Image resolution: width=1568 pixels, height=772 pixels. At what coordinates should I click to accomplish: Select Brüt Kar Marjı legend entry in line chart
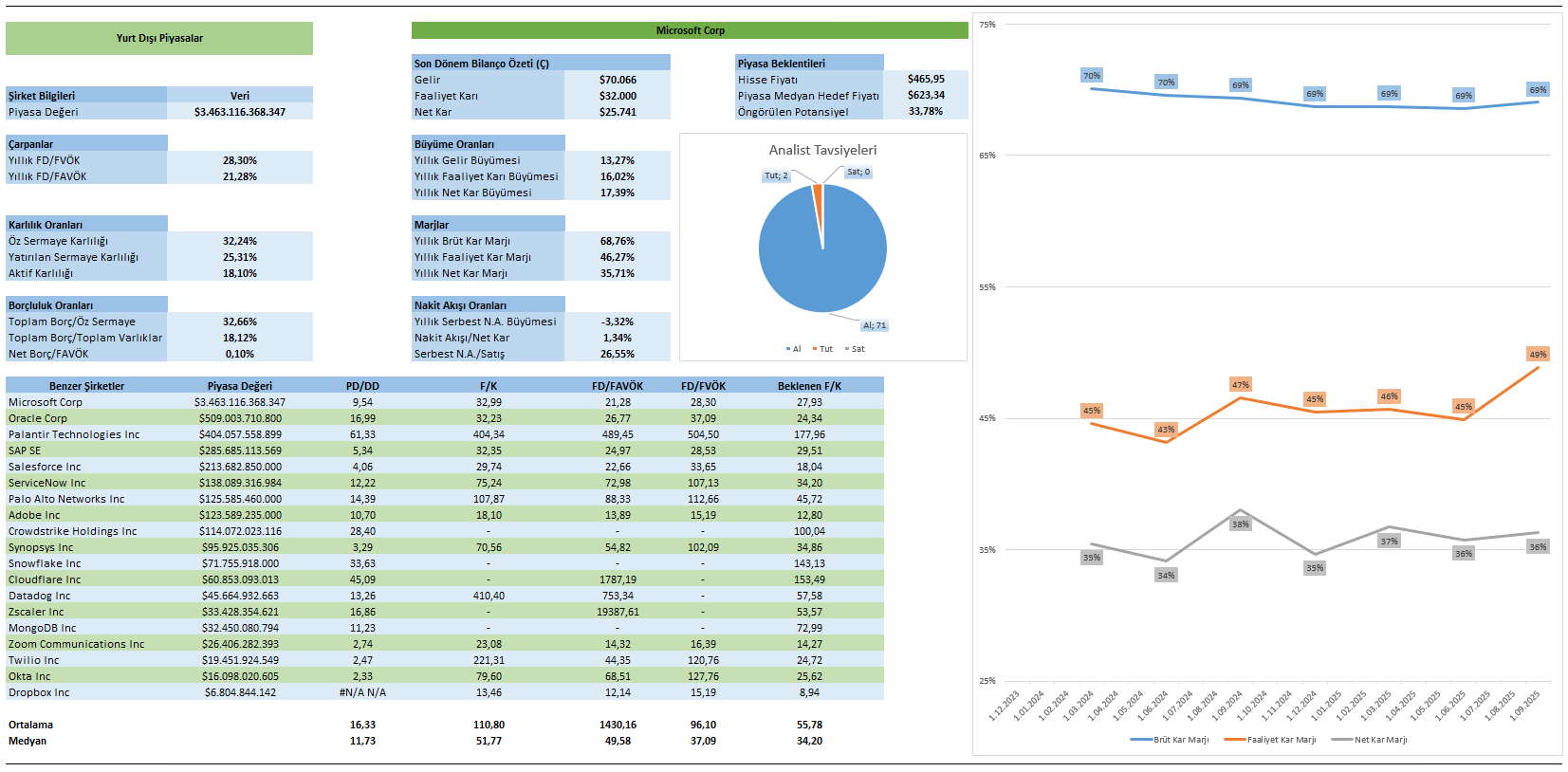coord(1174,740)
